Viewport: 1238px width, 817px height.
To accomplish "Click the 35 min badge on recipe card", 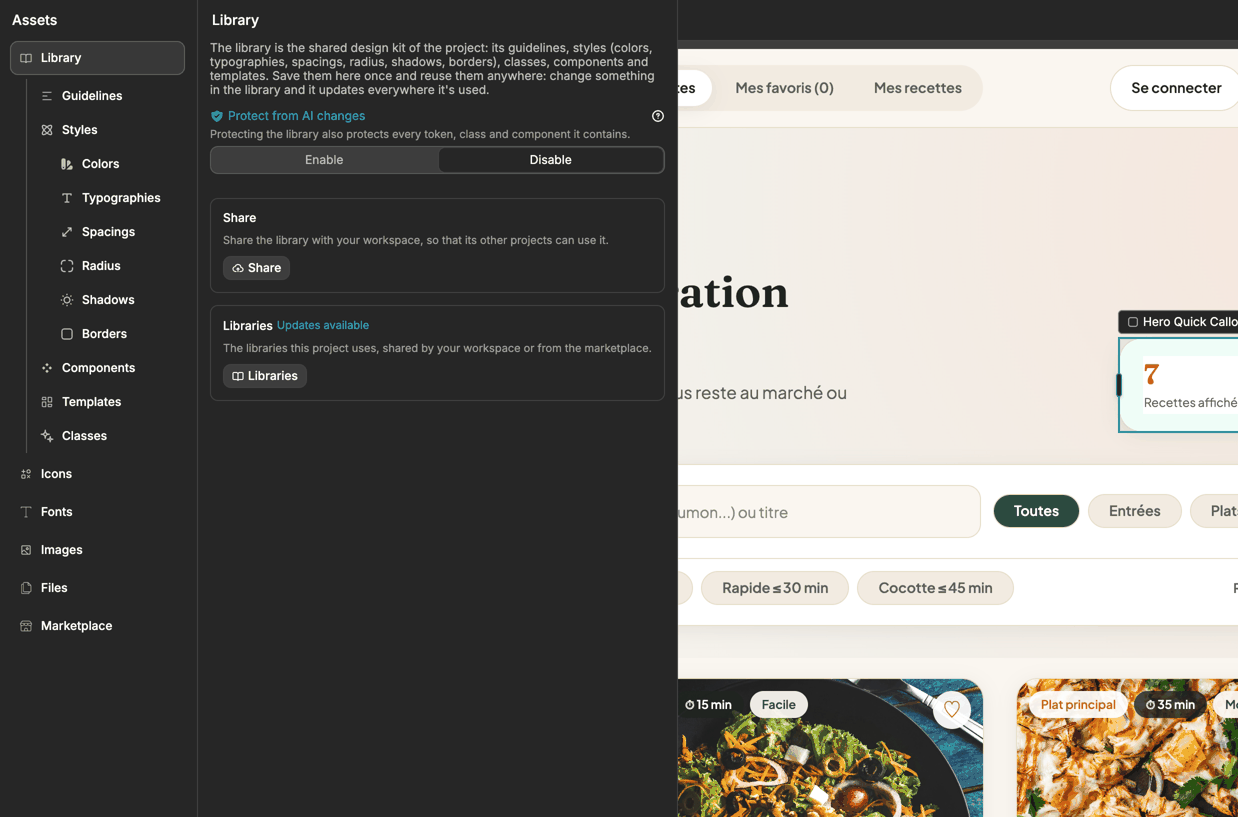I will coord(1170,705).
